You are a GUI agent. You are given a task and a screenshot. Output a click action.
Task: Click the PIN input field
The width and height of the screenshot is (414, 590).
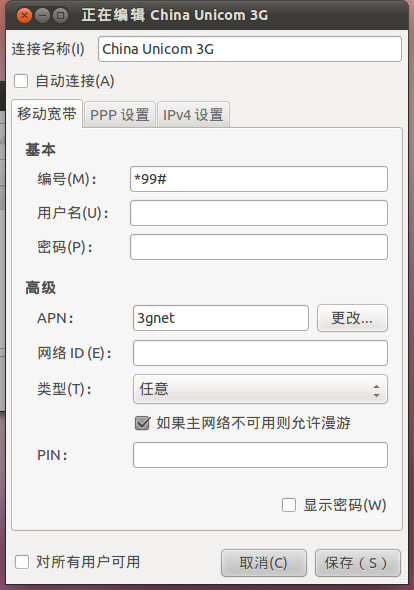coord(260,455)
